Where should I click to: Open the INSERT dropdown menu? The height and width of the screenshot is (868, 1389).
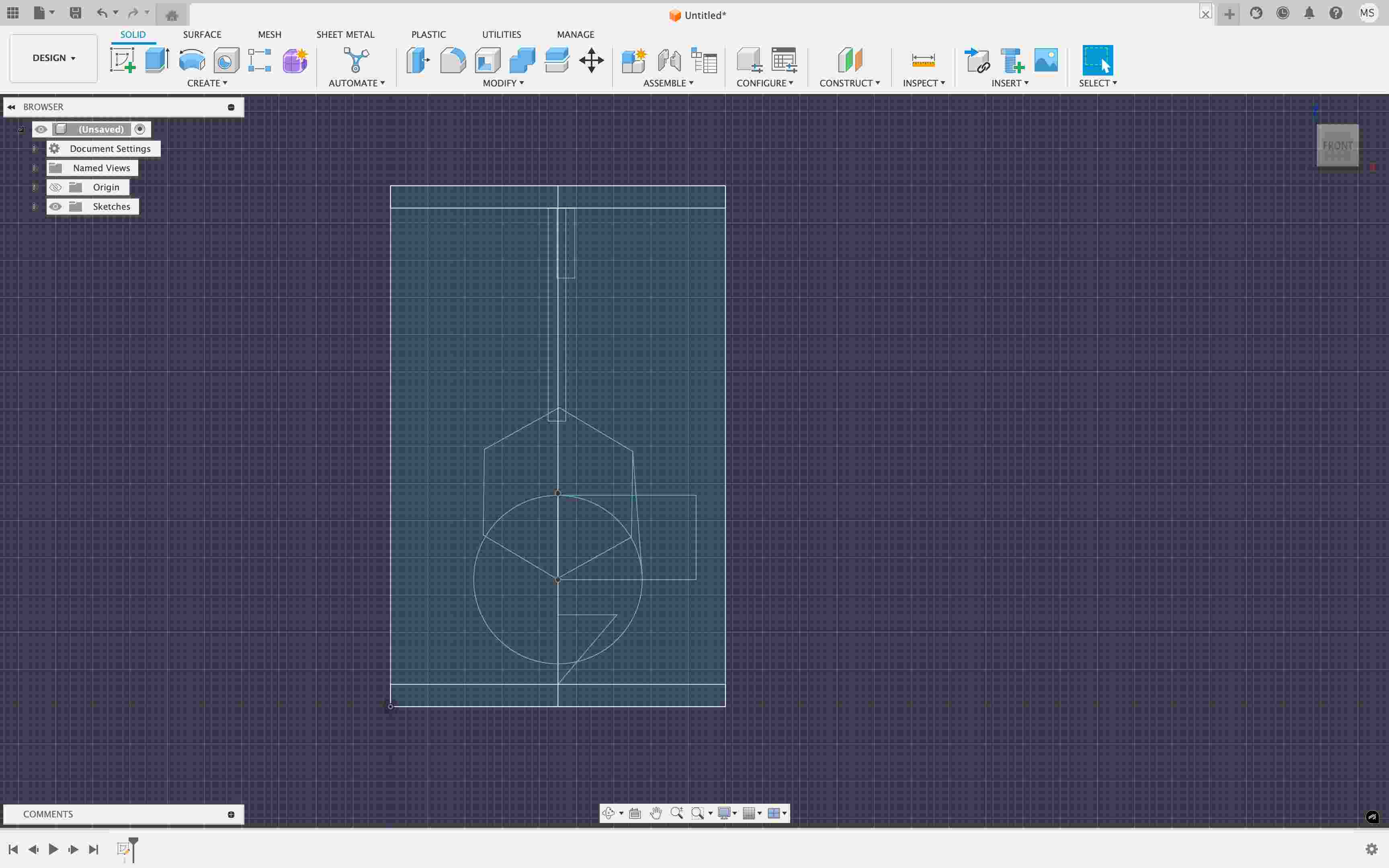(1010, 83)
